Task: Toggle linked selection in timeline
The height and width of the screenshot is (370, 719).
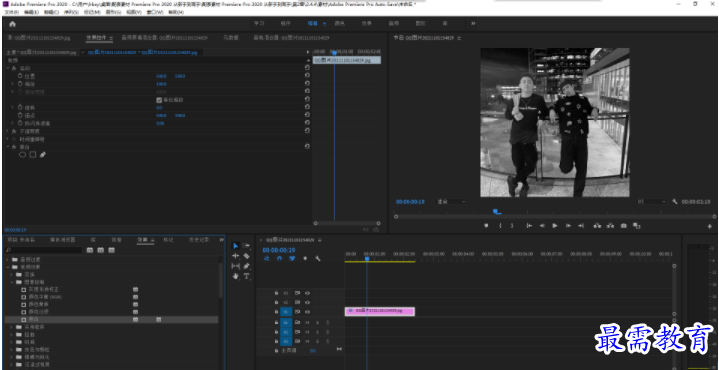Action: [x=292, y=259]
